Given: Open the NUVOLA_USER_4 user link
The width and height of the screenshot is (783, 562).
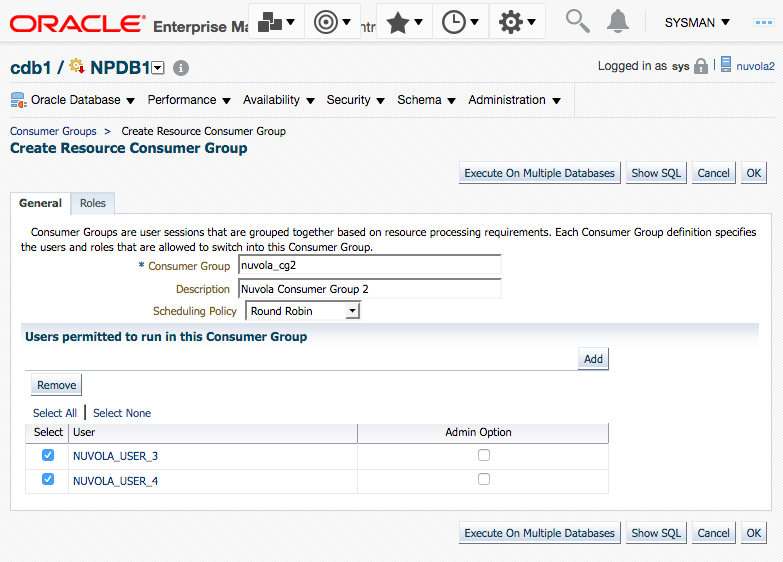Looking at the screenshot, I should coord(115,481).
